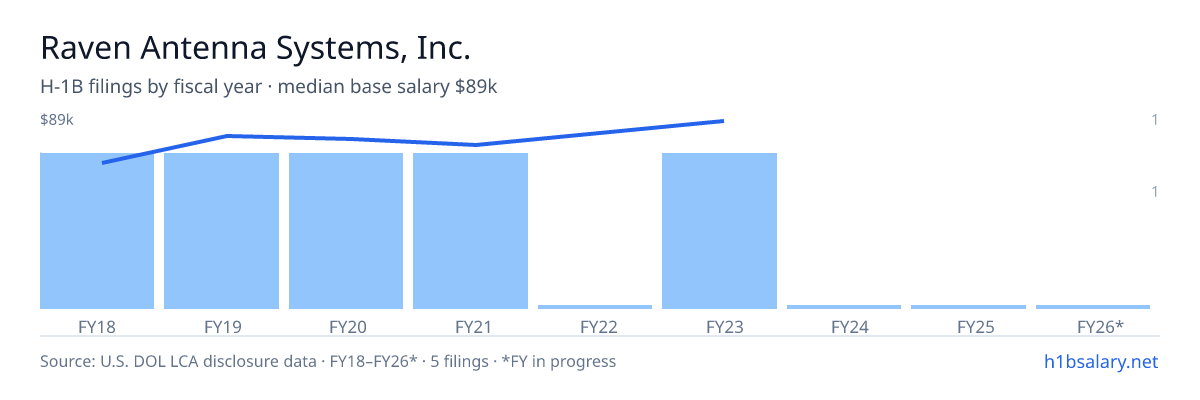Open the h1bsalary.net link
Viewport: 1200px width, 400px height.
click(1100, 361)
